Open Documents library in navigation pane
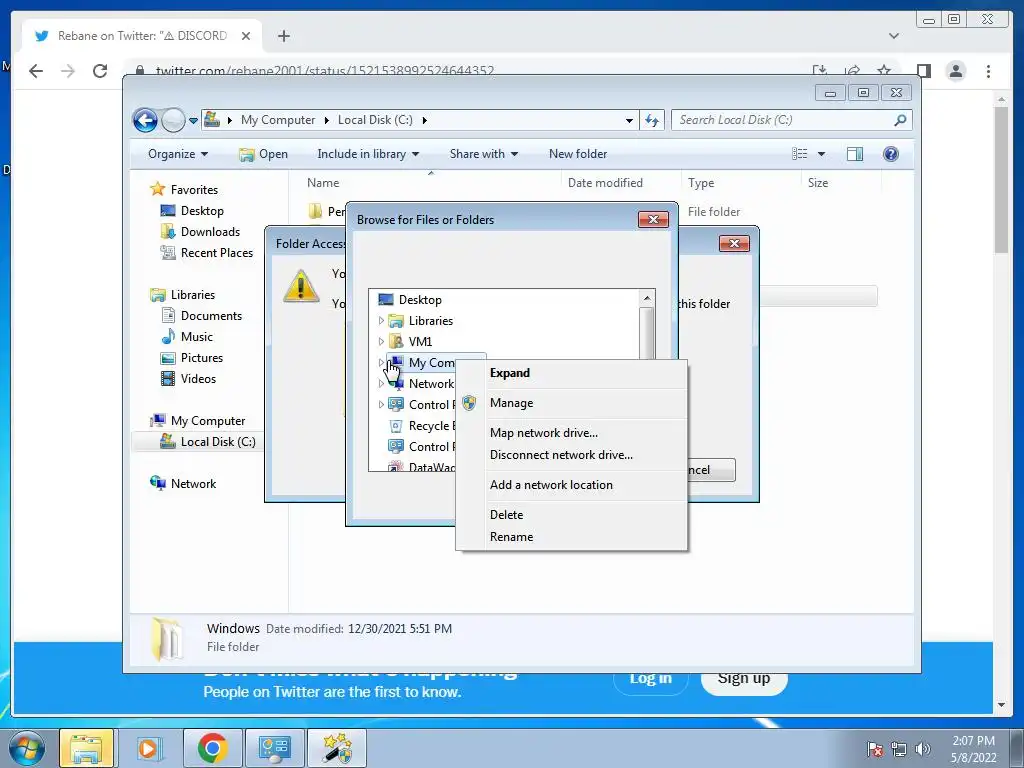This screenshot has height=768, width=1024. tap(211, 316)
